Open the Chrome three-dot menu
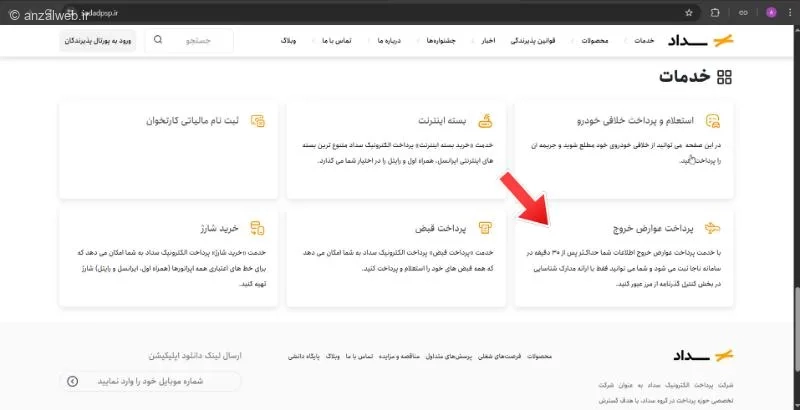 coord(789,13)
